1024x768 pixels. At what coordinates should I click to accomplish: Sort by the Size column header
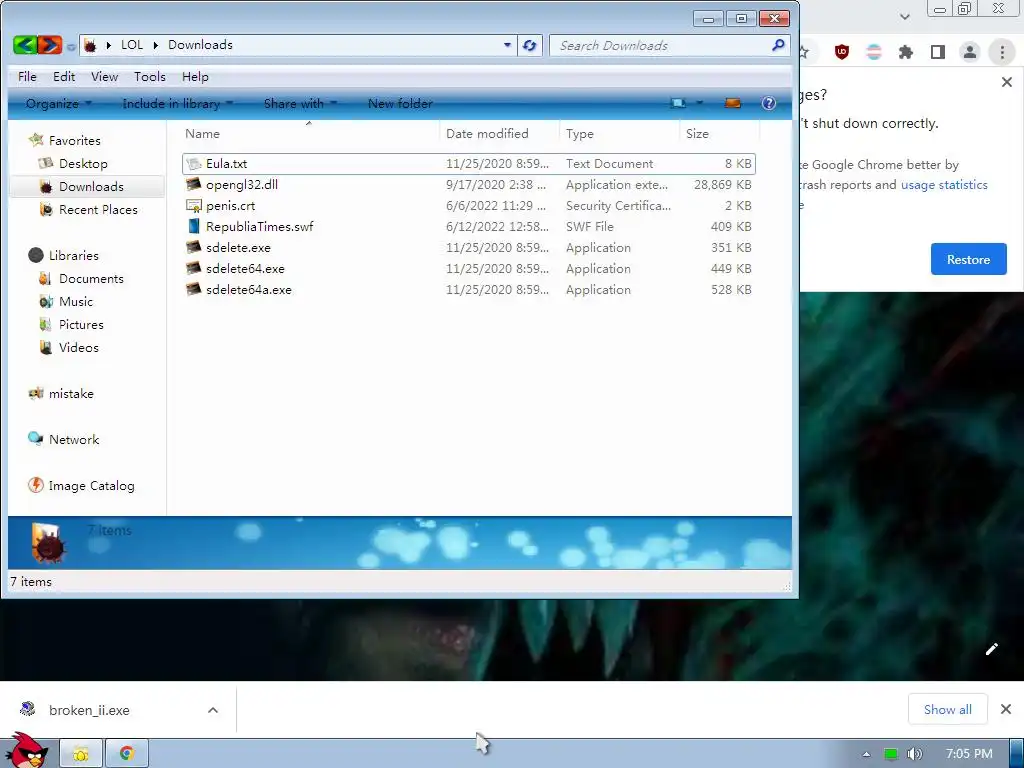719,134
